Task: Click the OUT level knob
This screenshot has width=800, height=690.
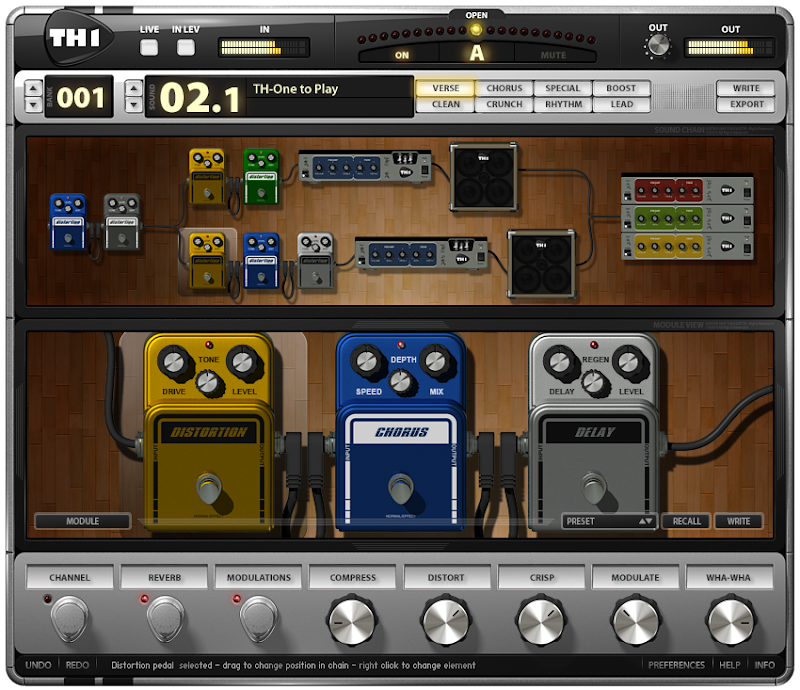Action: (658, 45)
